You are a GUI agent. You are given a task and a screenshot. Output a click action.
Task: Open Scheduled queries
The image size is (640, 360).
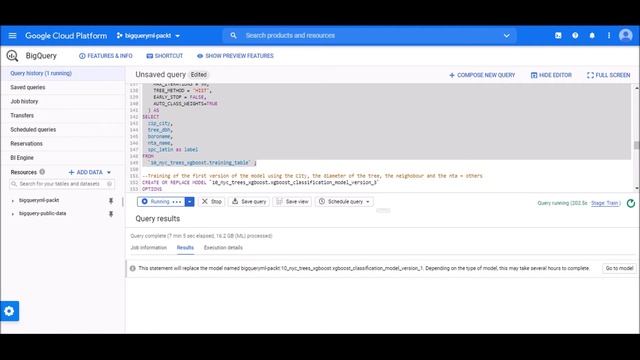[x=63, y=129]
